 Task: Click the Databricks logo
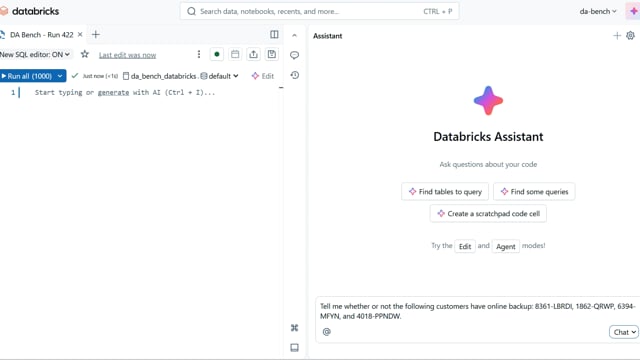pos(30,11)
